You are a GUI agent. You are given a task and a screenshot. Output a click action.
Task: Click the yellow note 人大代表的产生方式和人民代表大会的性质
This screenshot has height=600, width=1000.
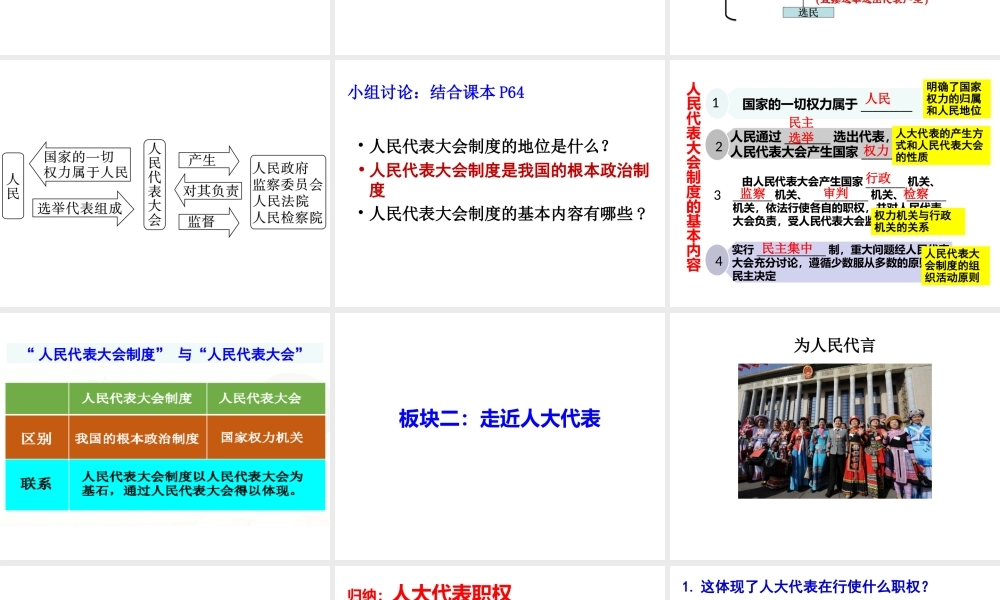(939, 145)
